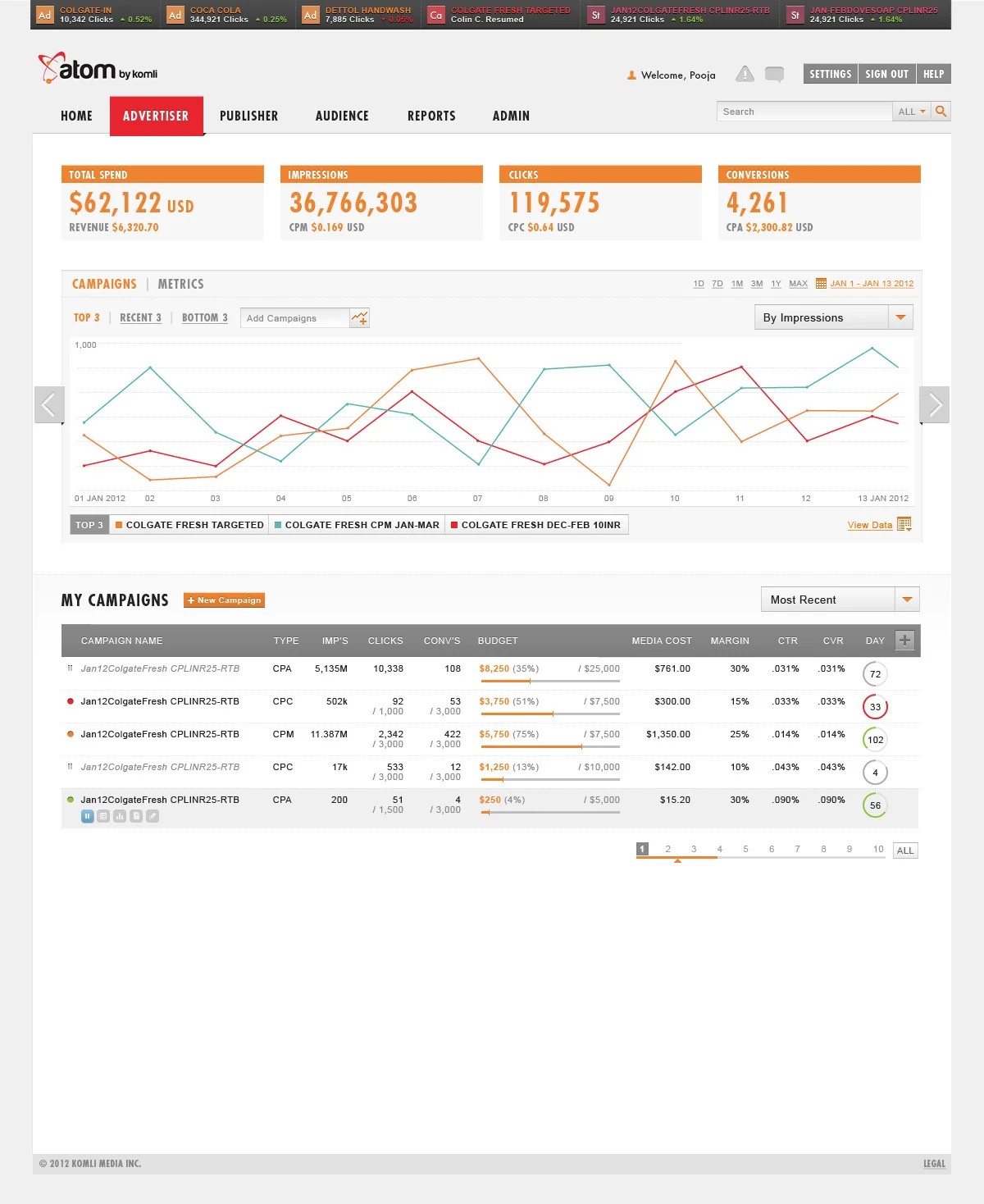Select the RECENT 3 filter
Image resolution: width=984 pixels, height=1204 pixels.
pos(140,317)
